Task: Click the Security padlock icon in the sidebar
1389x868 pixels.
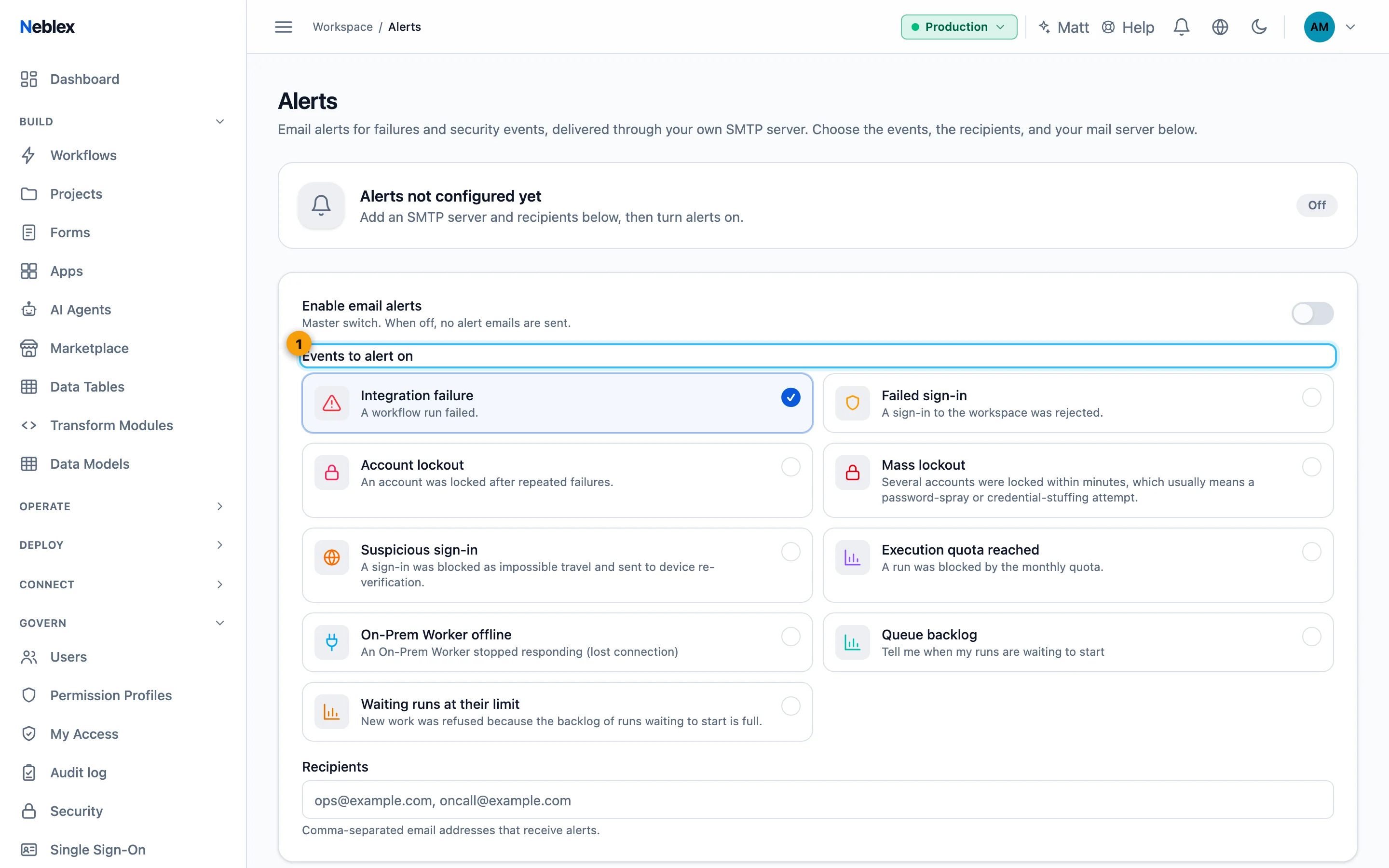Action: [29, 811]
